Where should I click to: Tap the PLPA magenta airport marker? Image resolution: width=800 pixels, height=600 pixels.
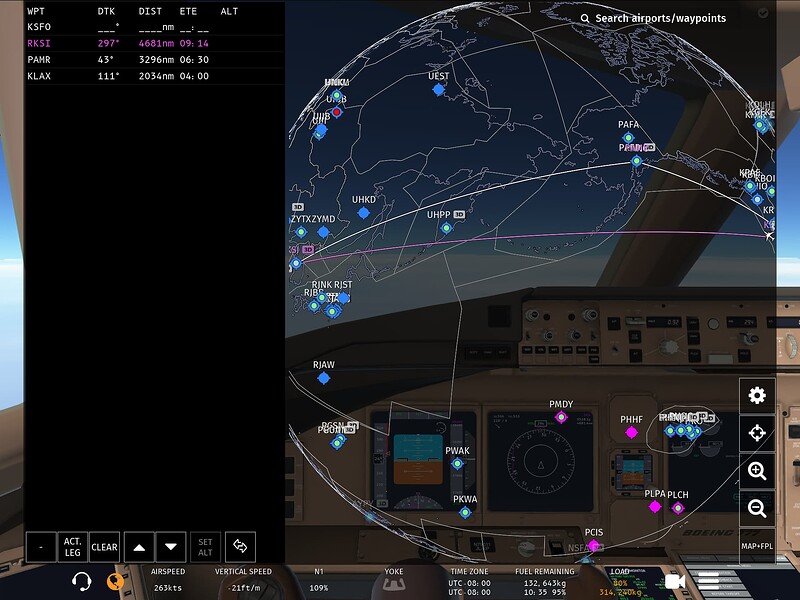tap(655, 507)
